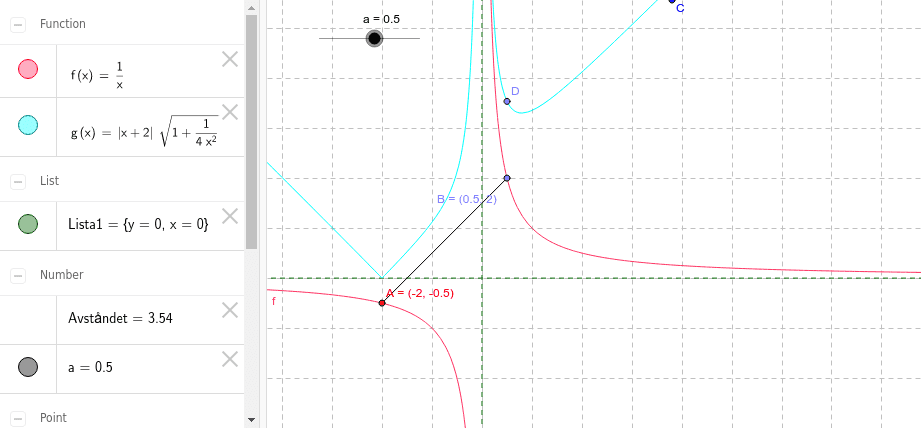Toggle visibility of function f(x) = 1/x
Image resolution: width=923 pixels, height=430 pixels.
pos(28,70)
